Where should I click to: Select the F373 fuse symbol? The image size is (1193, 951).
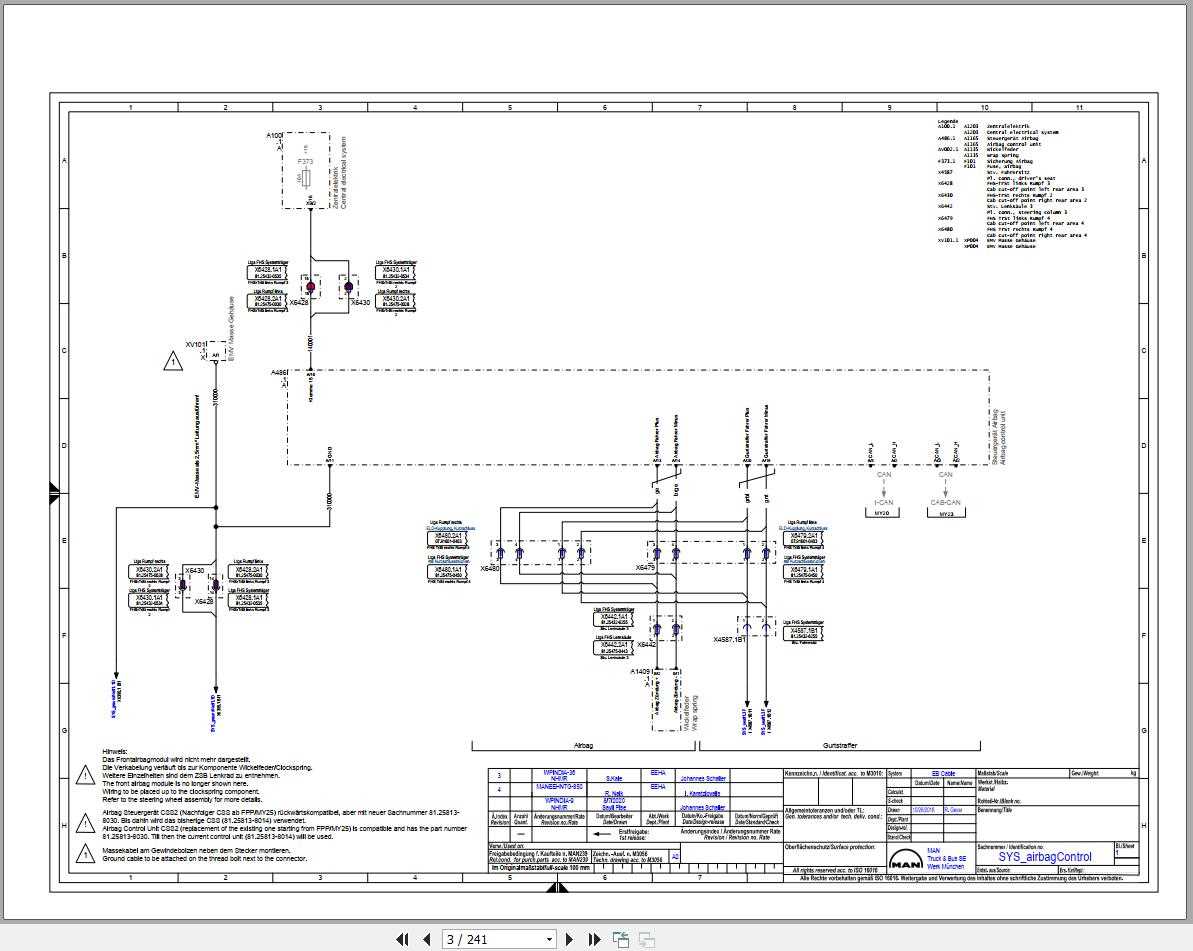305,178
